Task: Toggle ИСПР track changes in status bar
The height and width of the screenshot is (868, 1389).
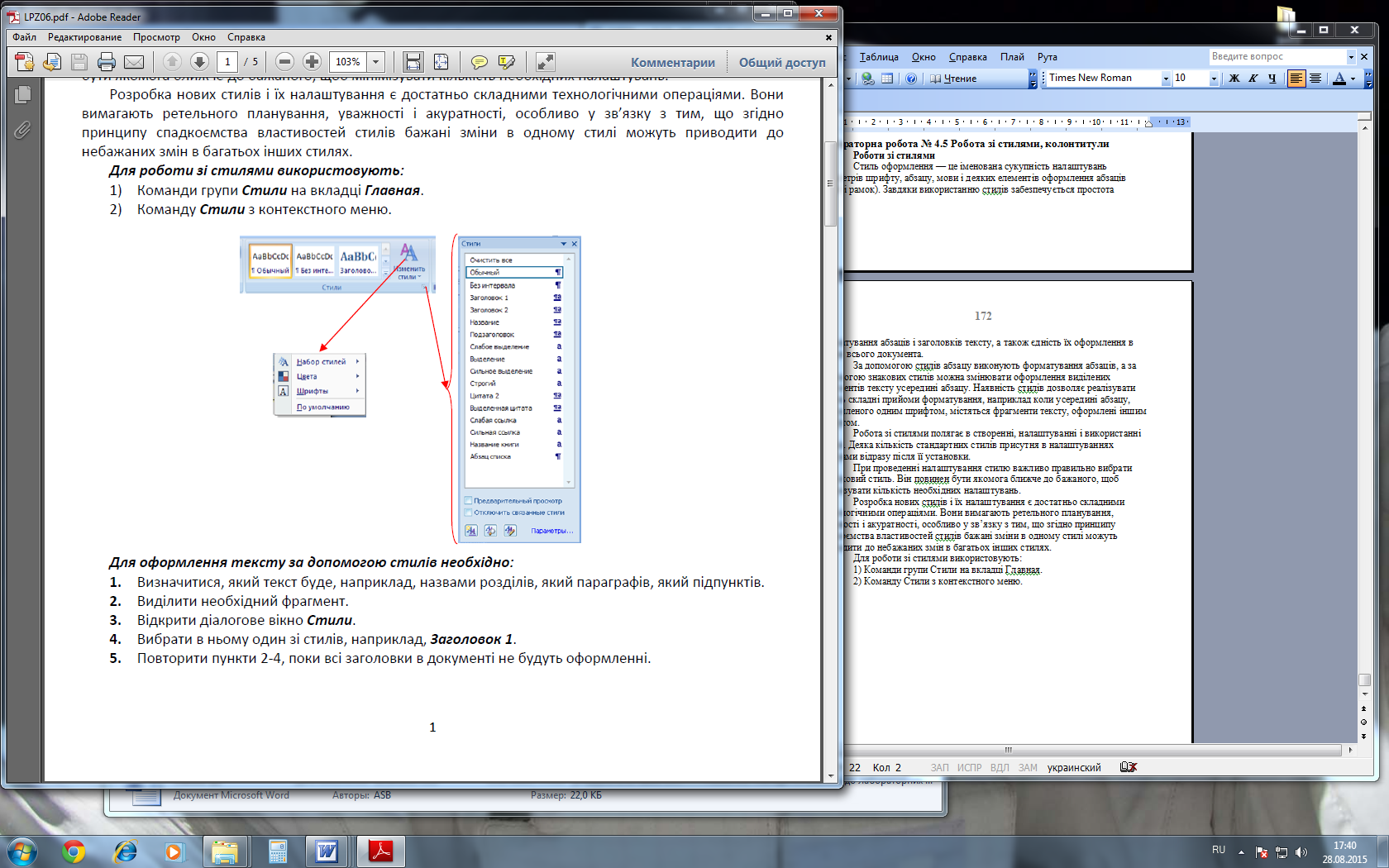Action: [970, 768]
